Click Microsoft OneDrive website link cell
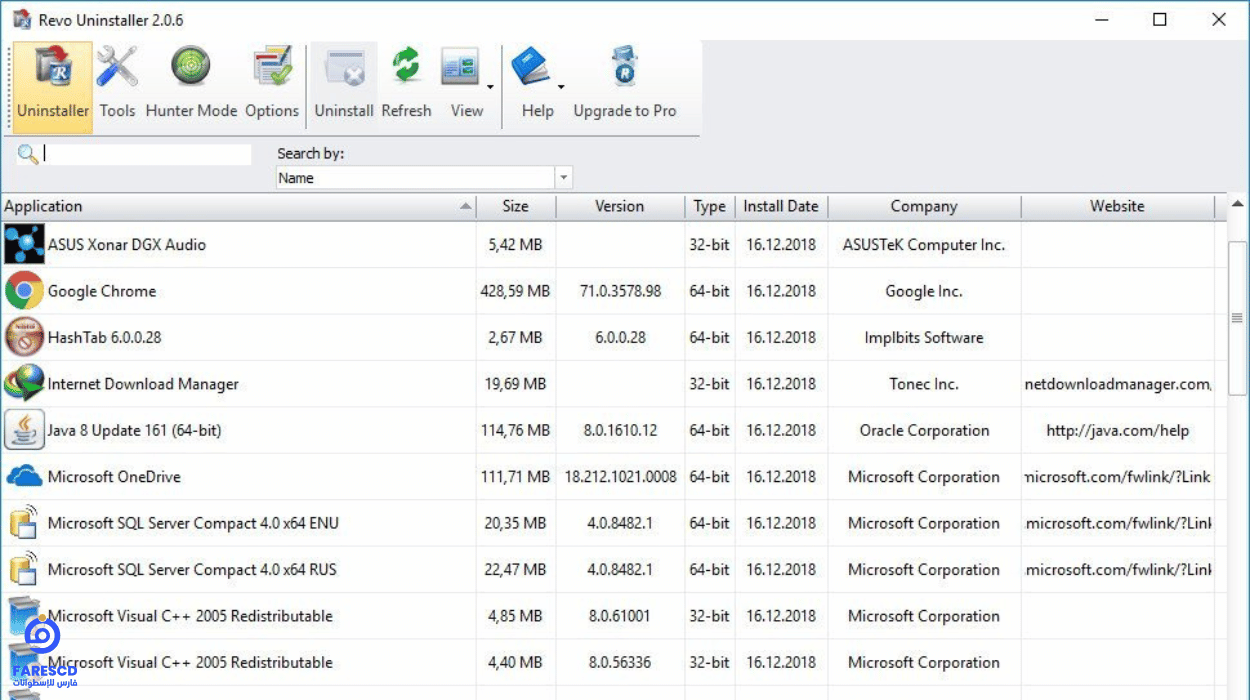This screenshot has height=700, width=1250. pyautogui.click(x=1118, y=477)
